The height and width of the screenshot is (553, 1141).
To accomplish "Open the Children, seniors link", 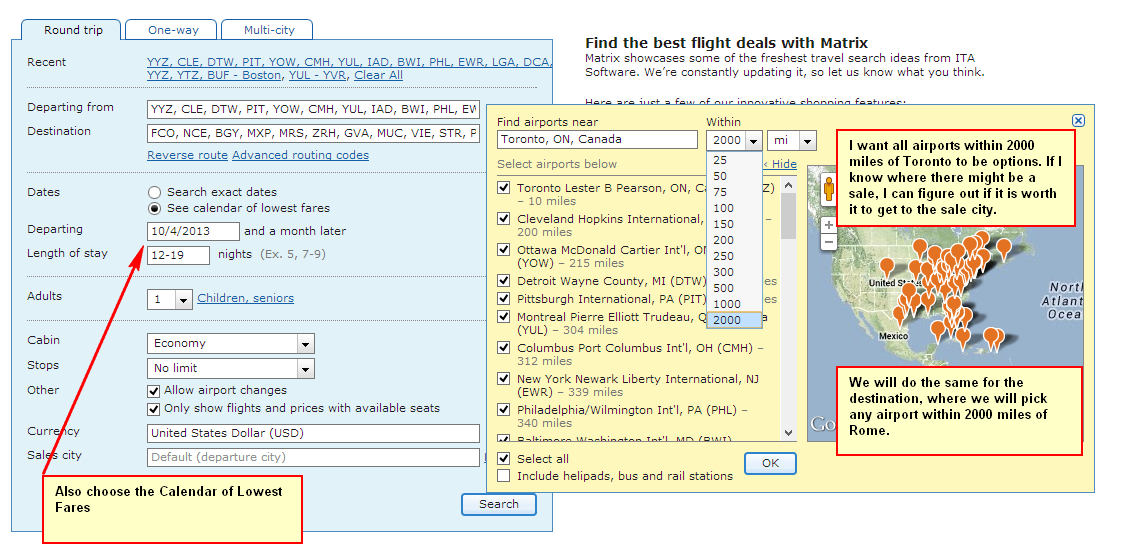I will point(246,298).
